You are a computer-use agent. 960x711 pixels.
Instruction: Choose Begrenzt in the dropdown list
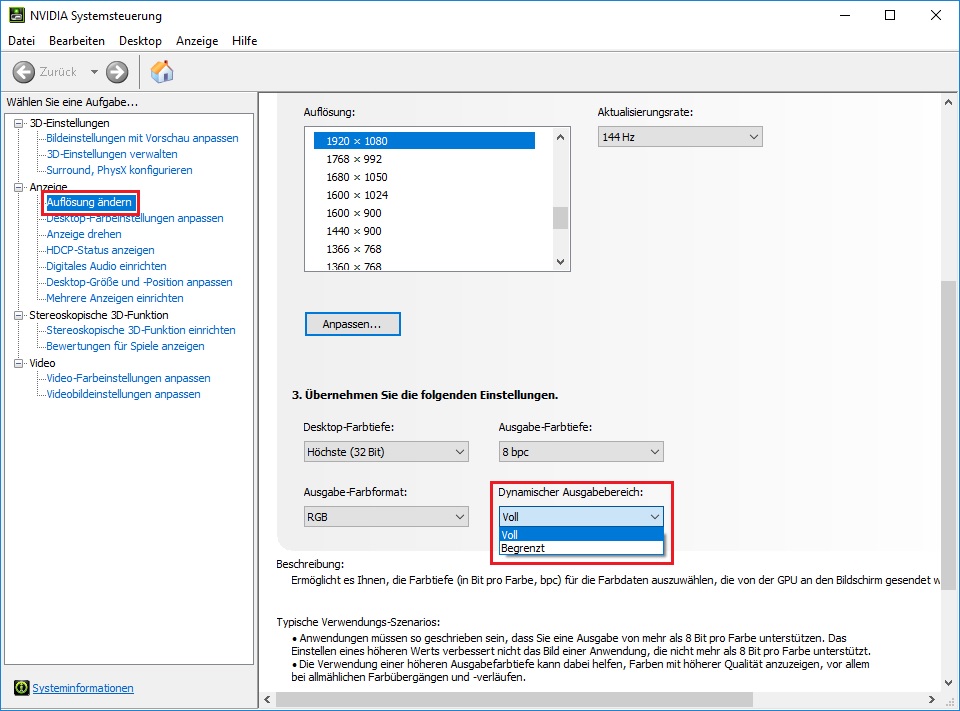pyautogui.click(x=581, y=548)
